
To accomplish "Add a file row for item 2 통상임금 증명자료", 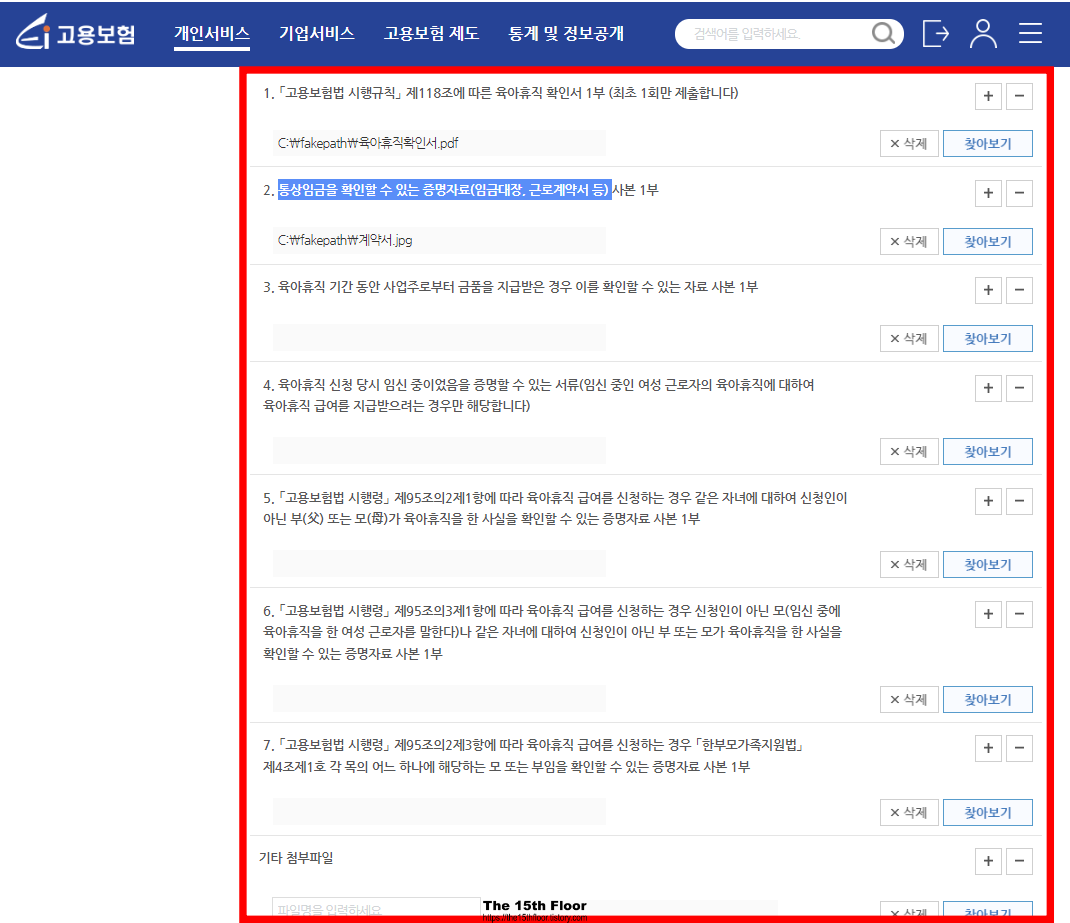I will click(987, 193).
